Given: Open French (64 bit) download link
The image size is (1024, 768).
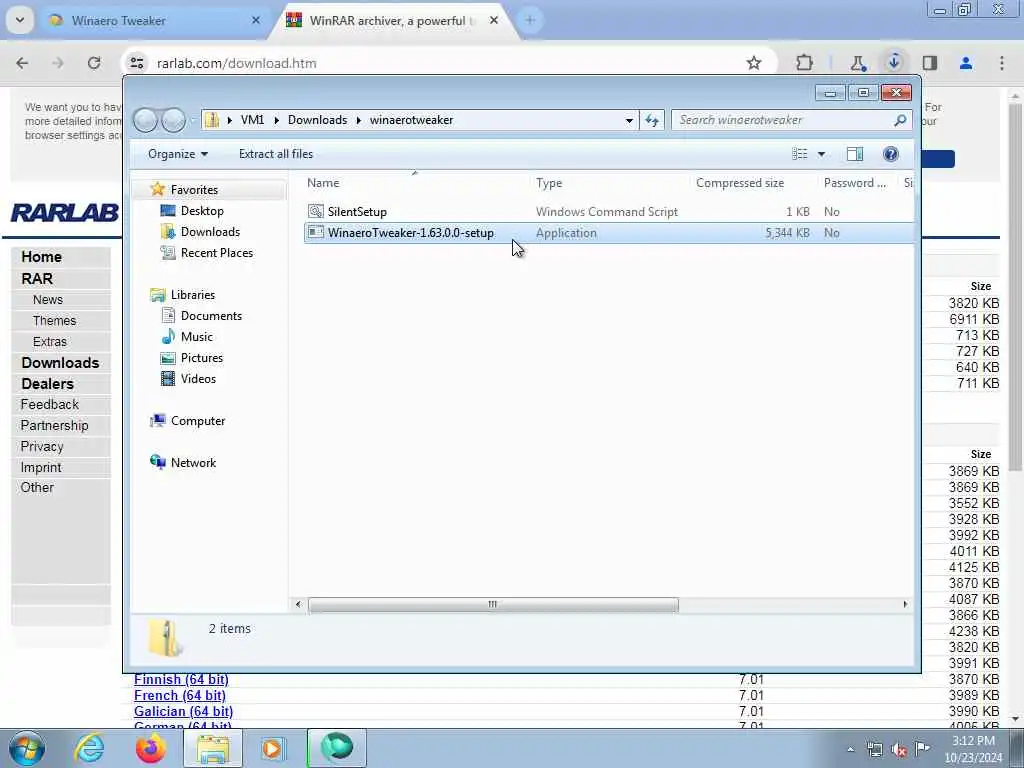Looking at the screenshot, I should (x=180, y=696).
